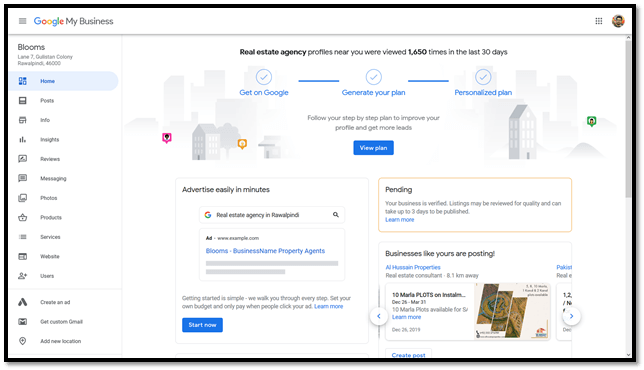The image size is (644, 370).
Task: Open Al Hussain Properties link
Action: 413,267
